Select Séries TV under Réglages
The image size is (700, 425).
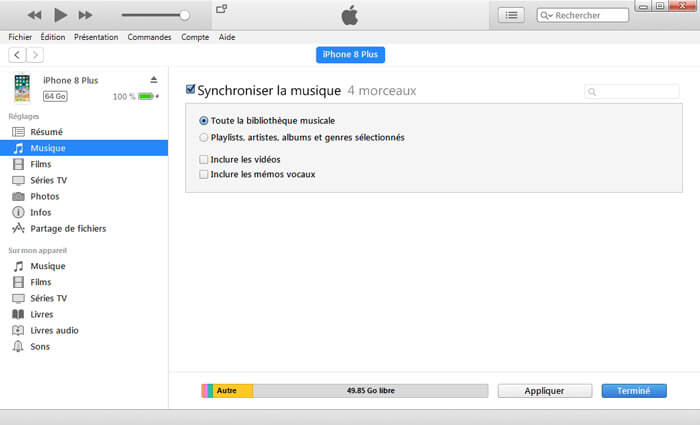(x=84, y=180)
